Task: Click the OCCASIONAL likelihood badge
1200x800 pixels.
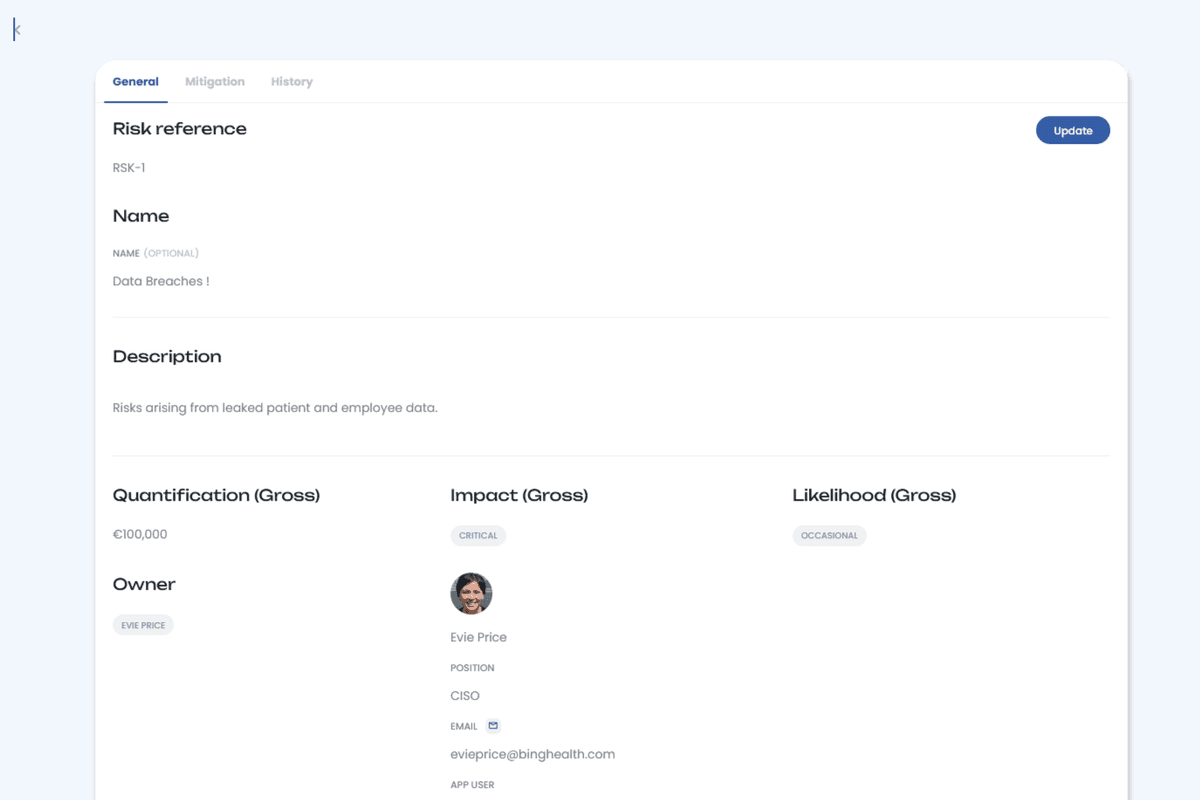Action: point(829,536)
